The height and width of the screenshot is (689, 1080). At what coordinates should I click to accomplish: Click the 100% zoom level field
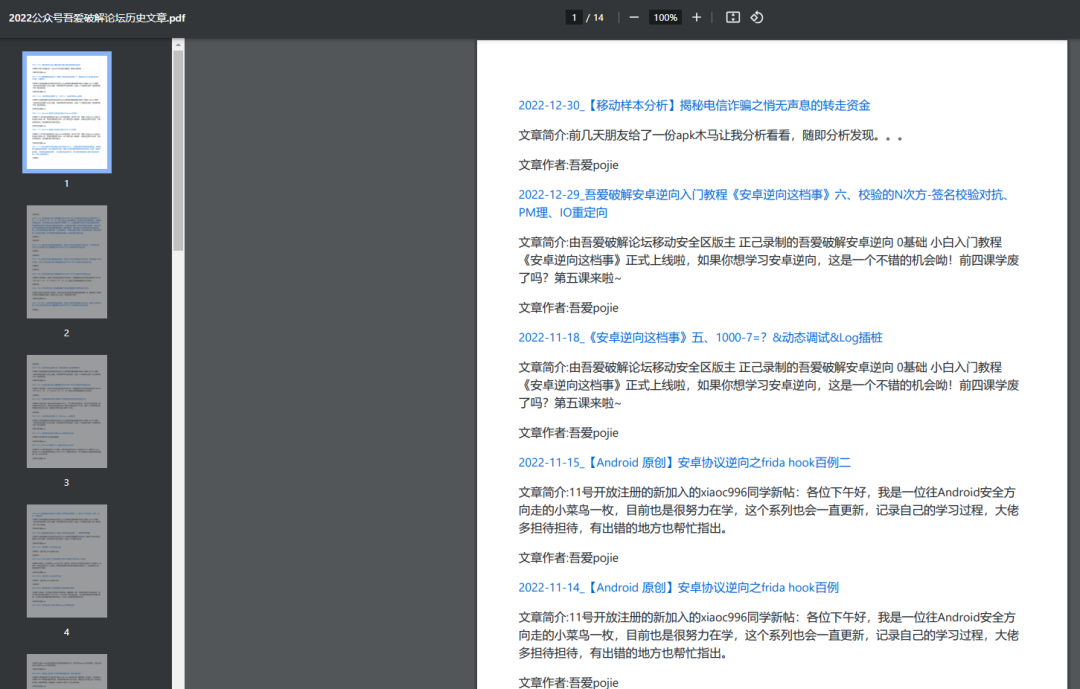(665, 17)
